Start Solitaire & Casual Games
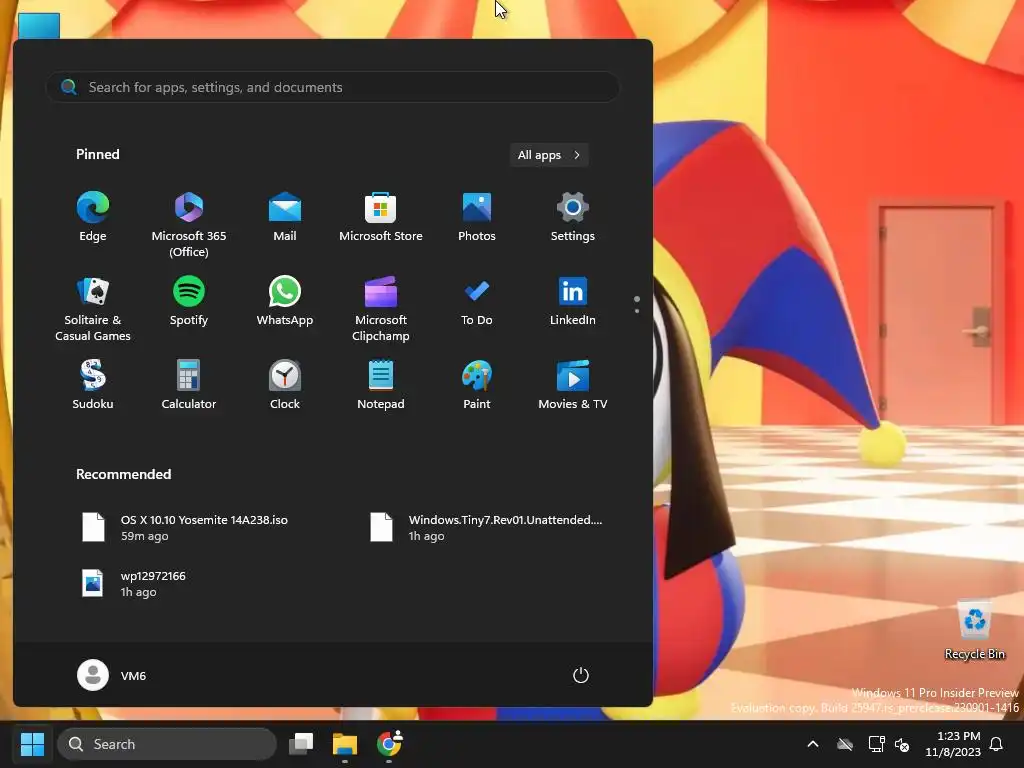 (93, 308)
